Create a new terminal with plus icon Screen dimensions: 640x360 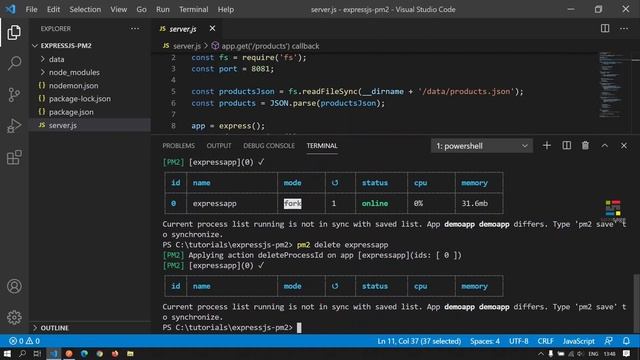pyautogui.click(x=547, y=146)
